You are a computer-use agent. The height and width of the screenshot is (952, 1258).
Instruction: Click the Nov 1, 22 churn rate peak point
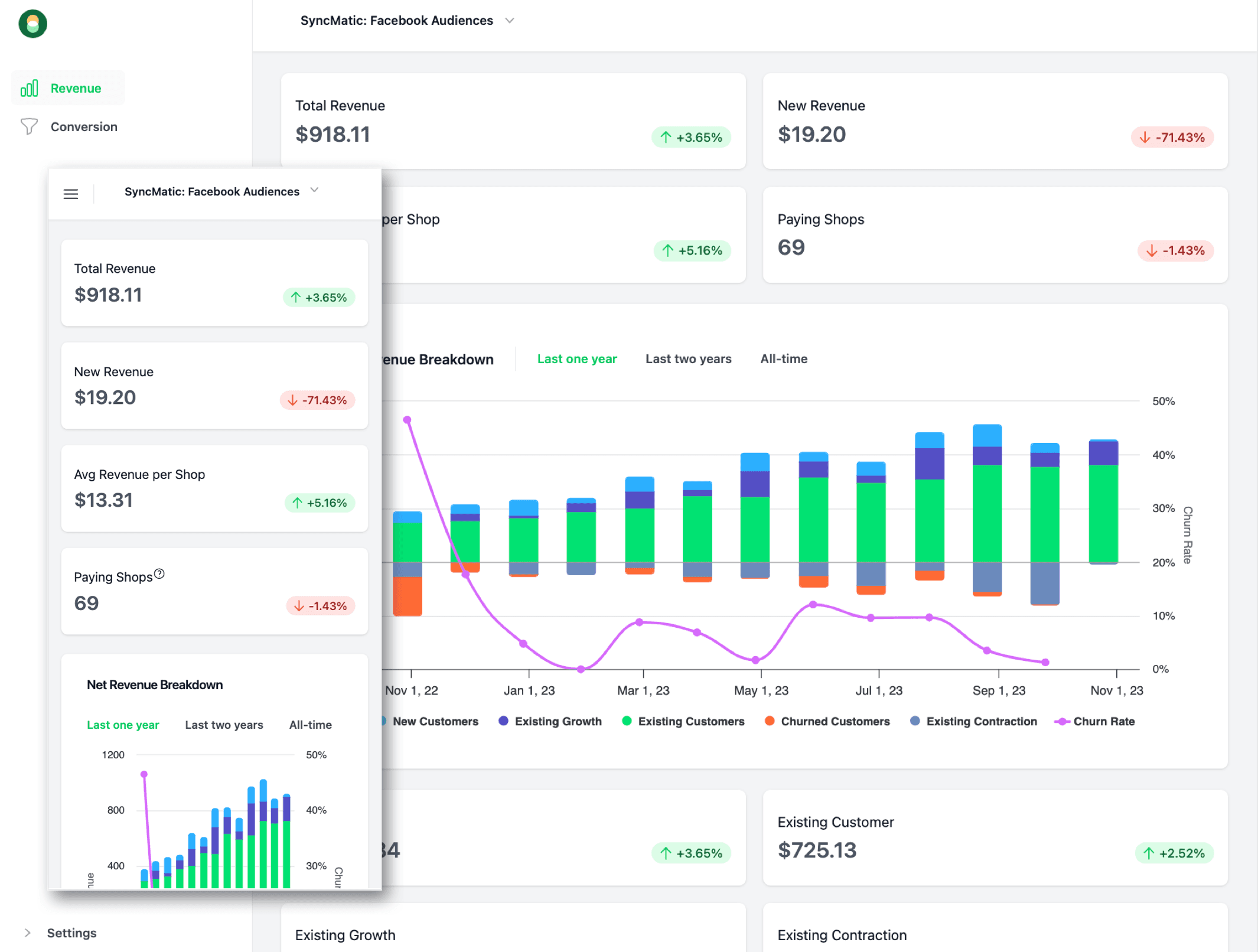(407, 420)
